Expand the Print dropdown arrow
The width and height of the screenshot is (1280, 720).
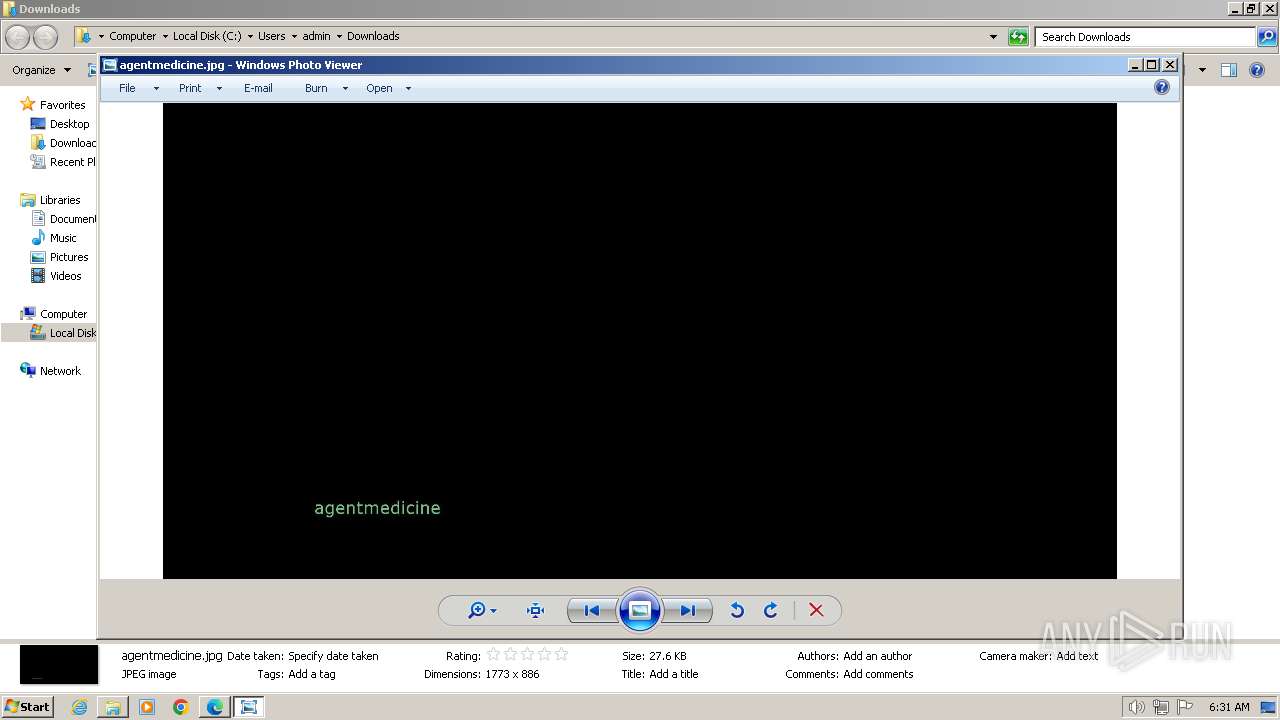click(x=219, y=89)
